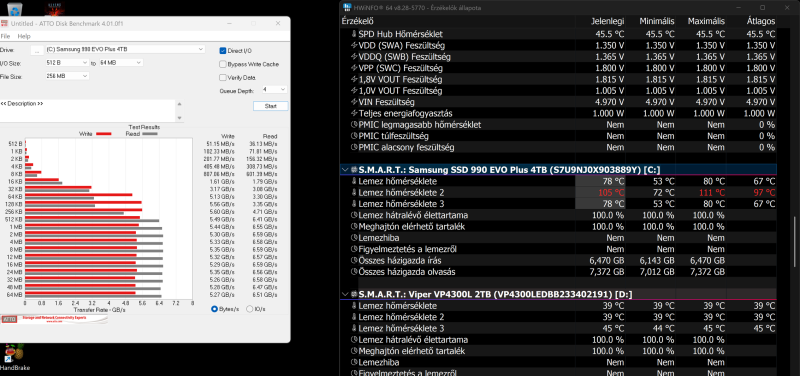Click the 7,012 GB minimum host reads value

tap(657, 272)
